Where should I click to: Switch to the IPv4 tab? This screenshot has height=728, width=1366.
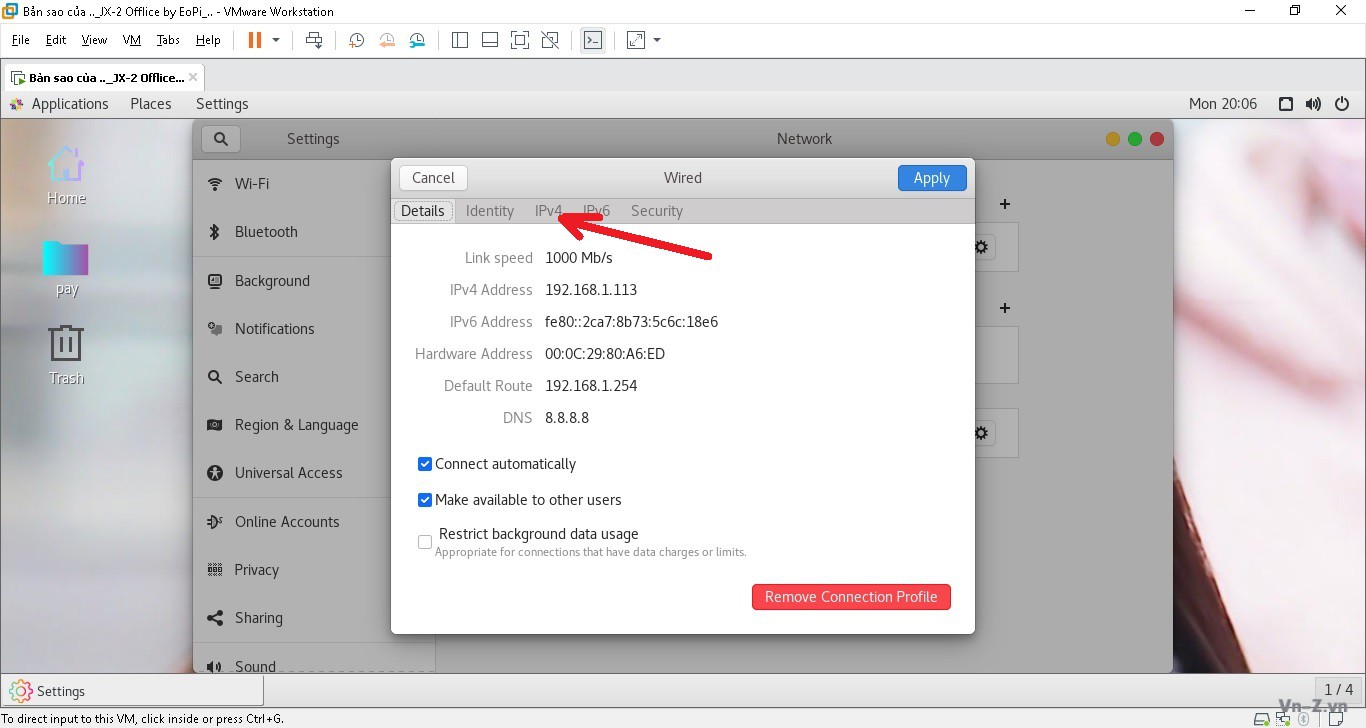(x=549, y=211)
